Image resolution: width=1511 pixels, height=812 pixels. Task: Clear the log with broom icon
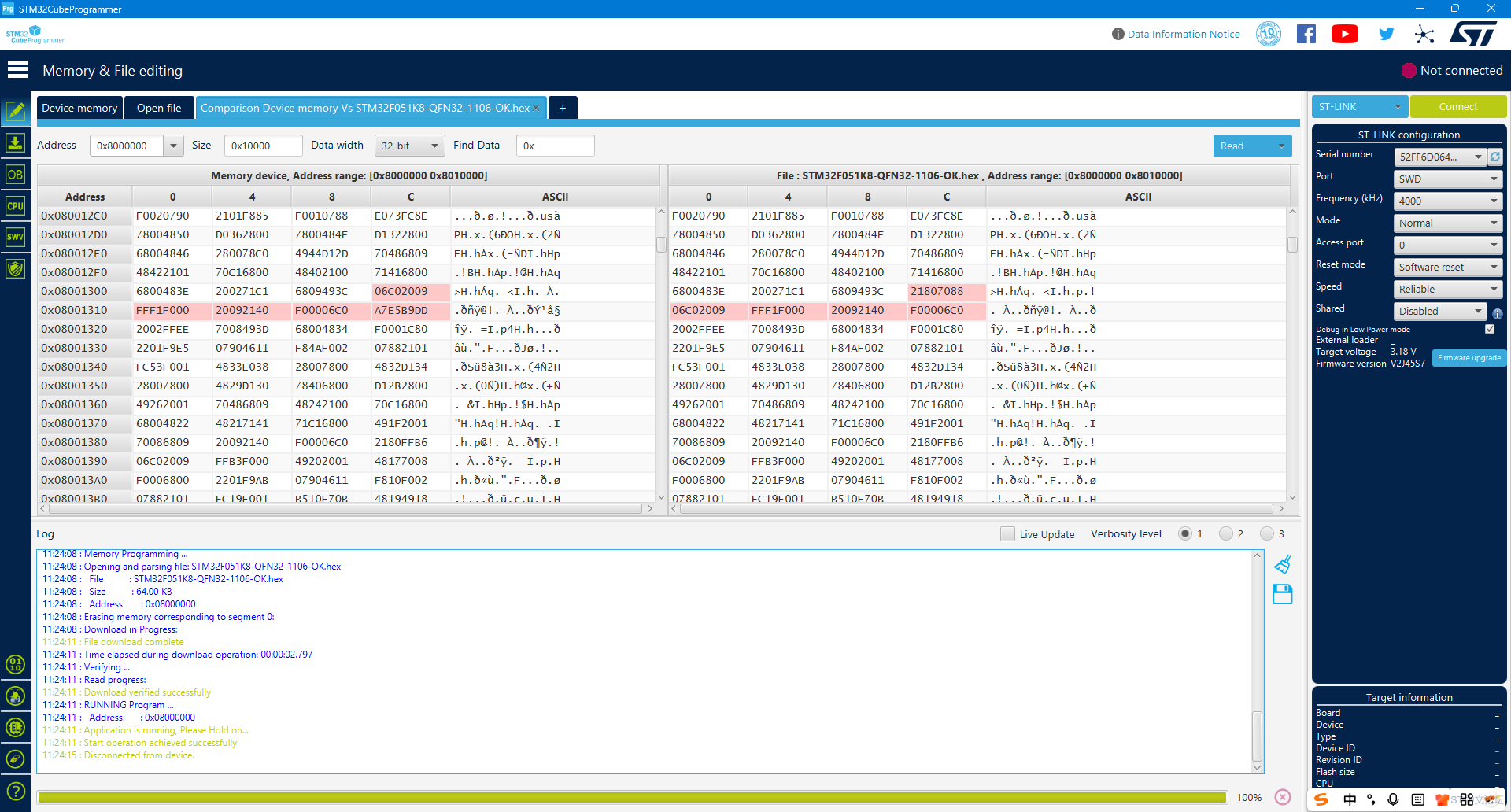1283,564
